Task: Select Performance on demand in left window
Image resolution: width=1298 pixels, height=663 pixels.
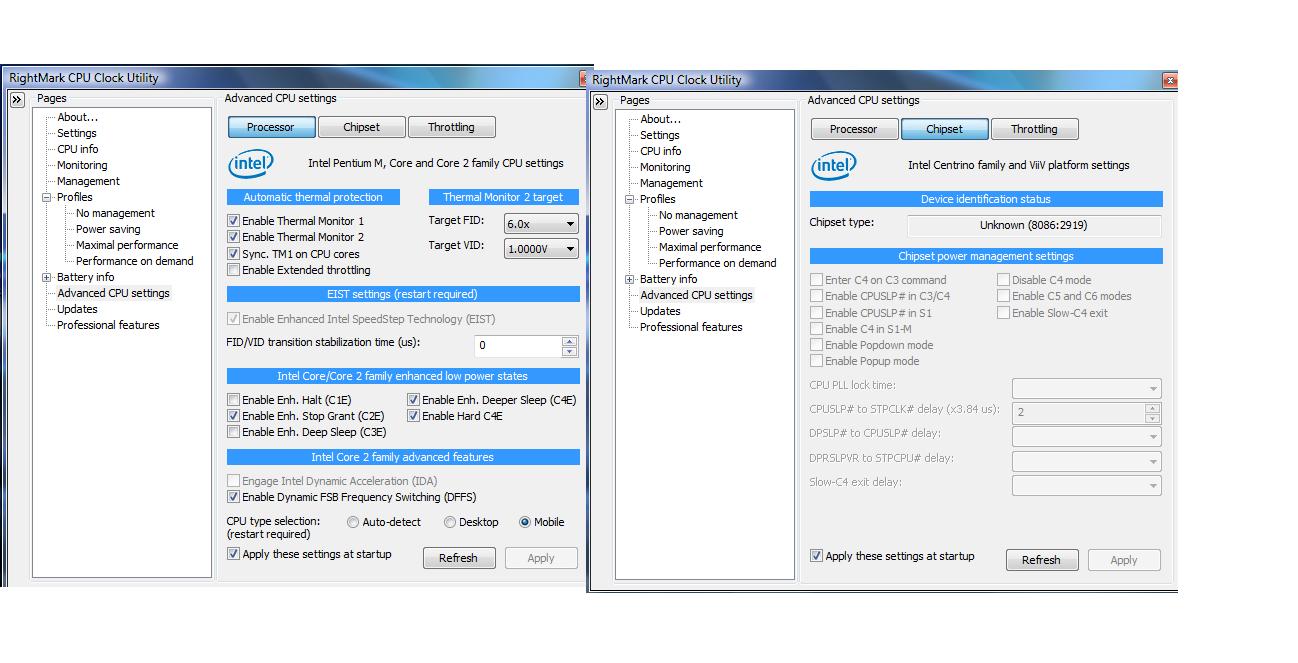Action: tap(135, 261)
